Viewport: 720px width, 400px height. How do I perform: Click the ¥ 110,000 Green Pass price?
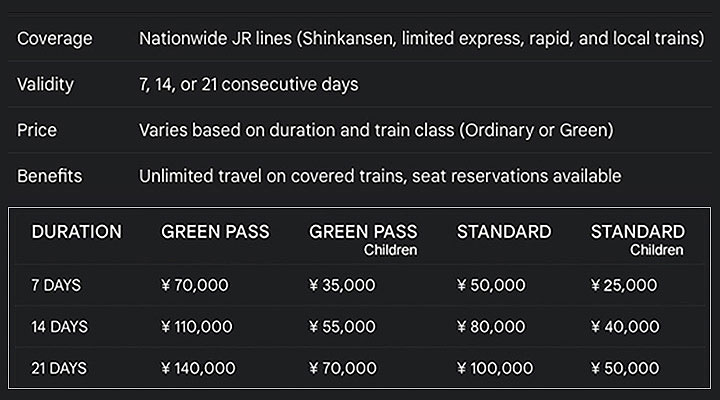coord(197,327)
